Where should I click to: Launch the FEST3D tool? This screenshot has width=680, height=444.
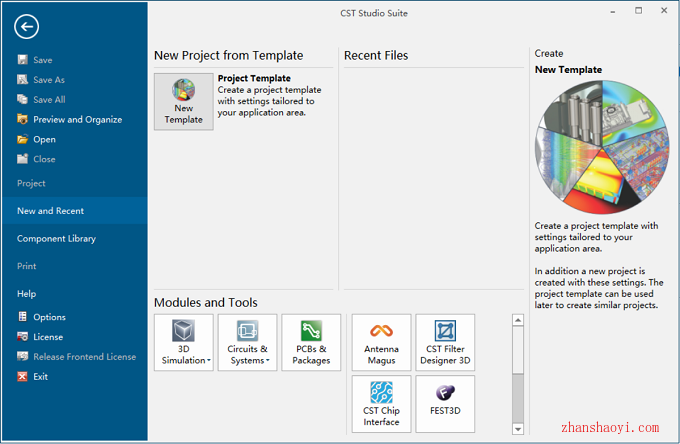coord(445,404)
